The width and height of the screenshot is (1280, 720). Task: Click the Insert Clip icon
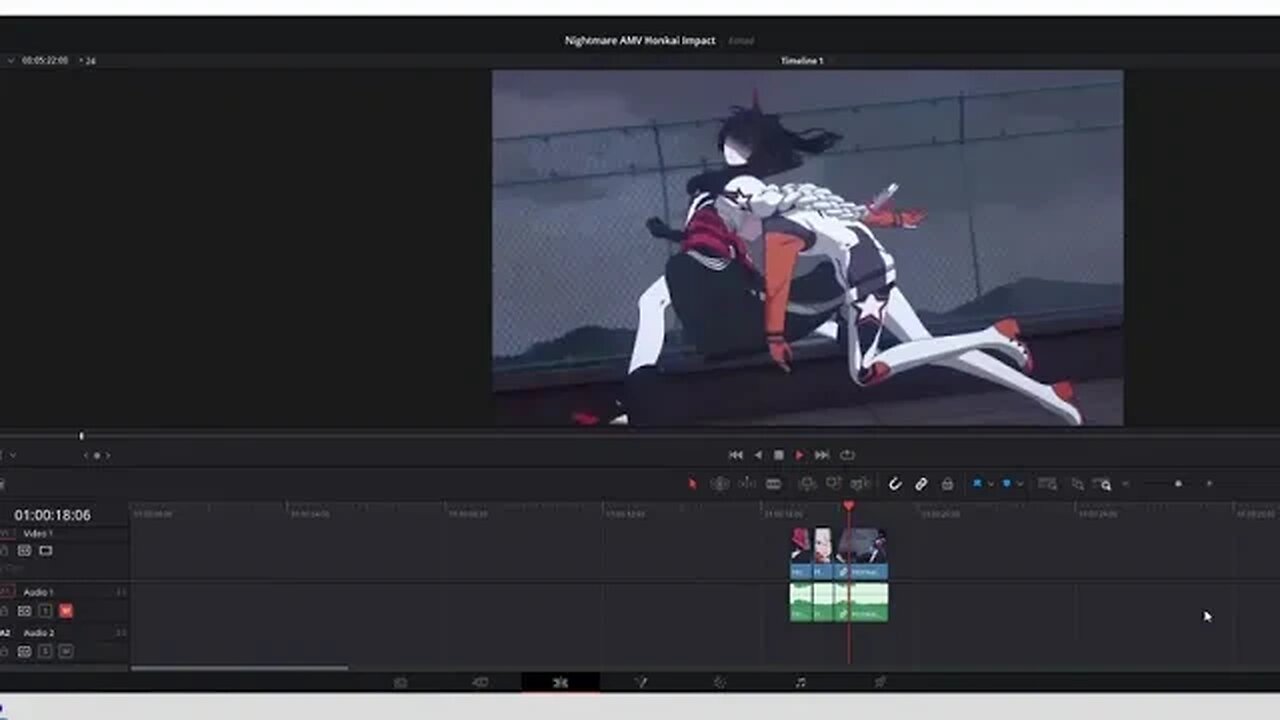point(807,484)
